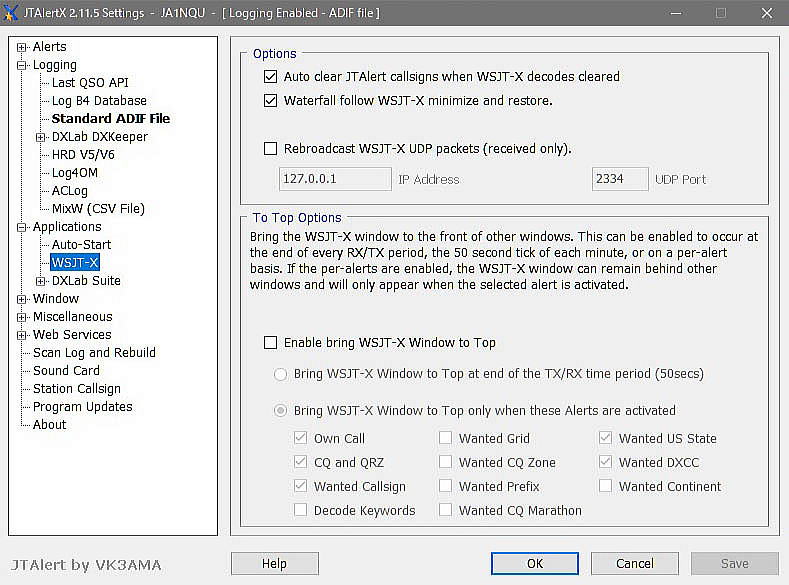Click the JTAlertX app icon in title bar

pyautogui.click(x=13, y=13)
